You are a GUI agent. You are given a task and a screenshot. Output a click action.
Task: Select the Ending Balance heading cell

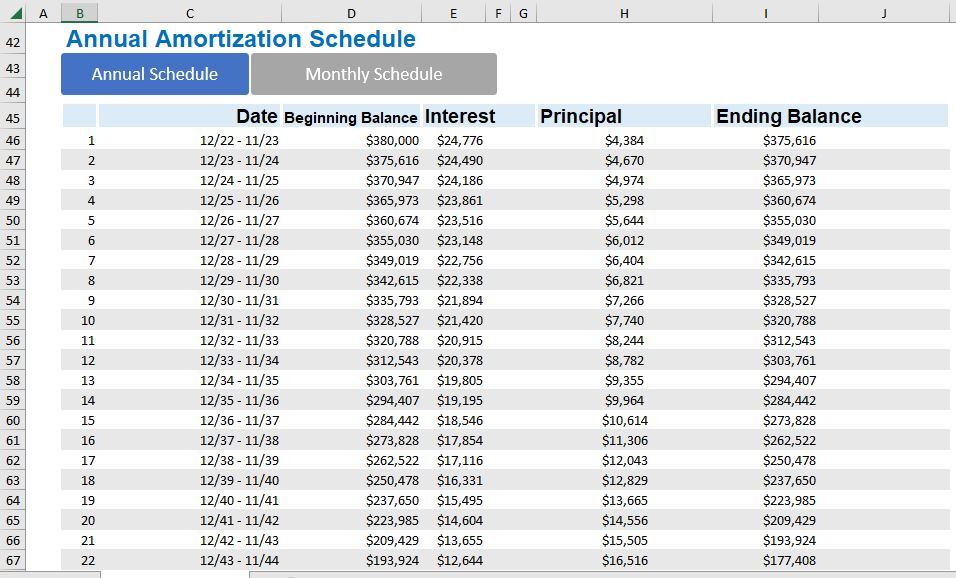[788, 116]
